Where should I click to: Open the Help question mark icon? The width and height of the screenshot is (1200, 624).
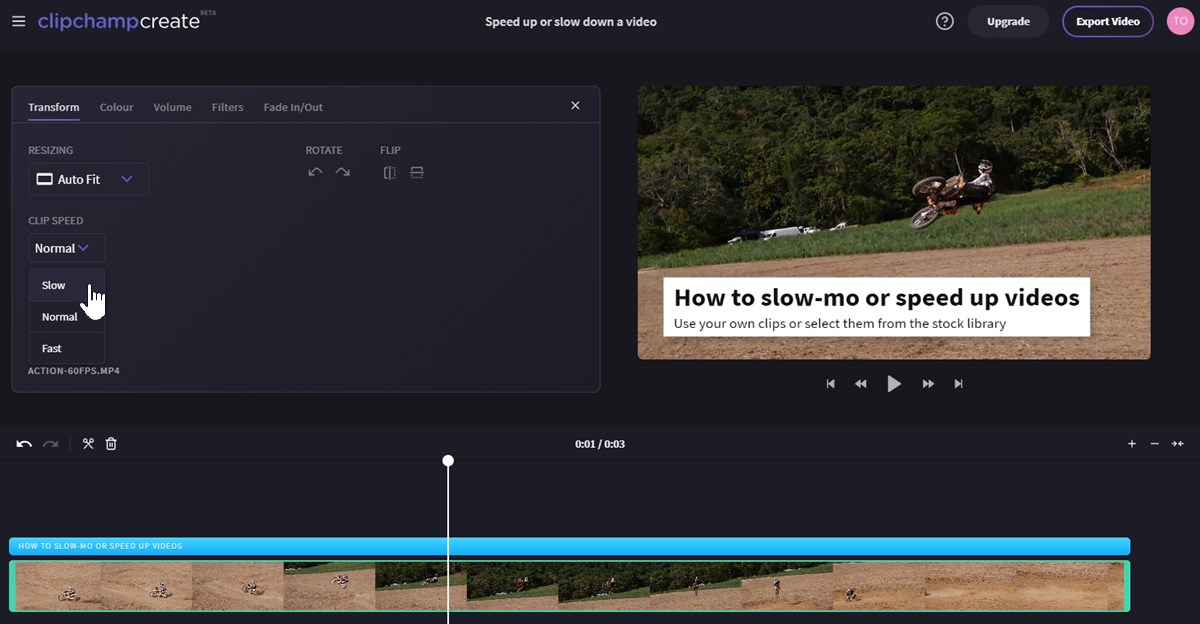tap(944, 20)
